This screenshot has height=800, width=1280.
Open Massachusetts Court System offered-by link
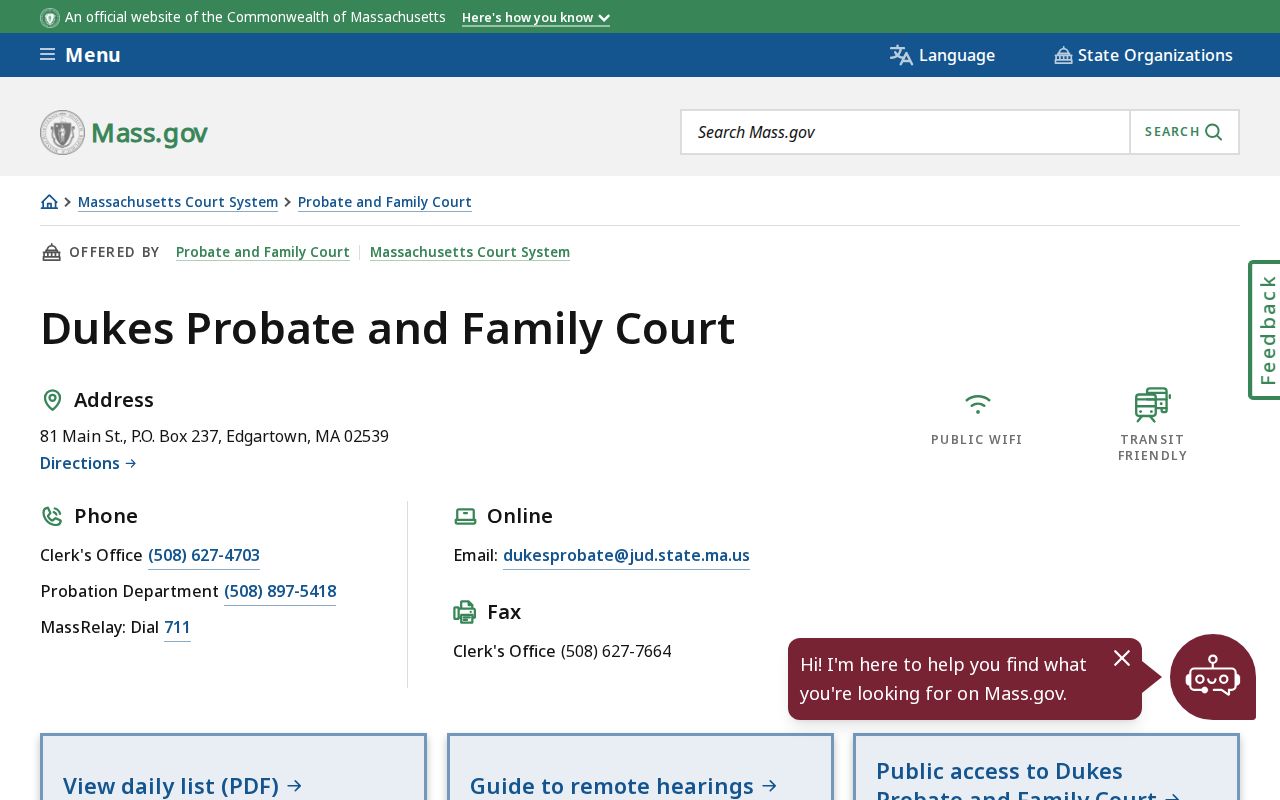tap(470, 252)
